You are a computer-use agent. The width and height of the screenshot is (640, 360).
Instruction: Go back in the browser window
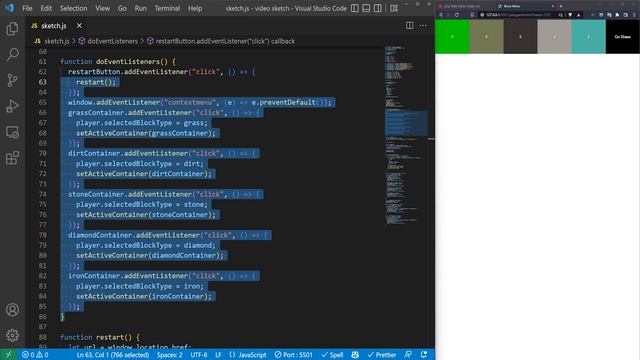click(x=441, y=15)
